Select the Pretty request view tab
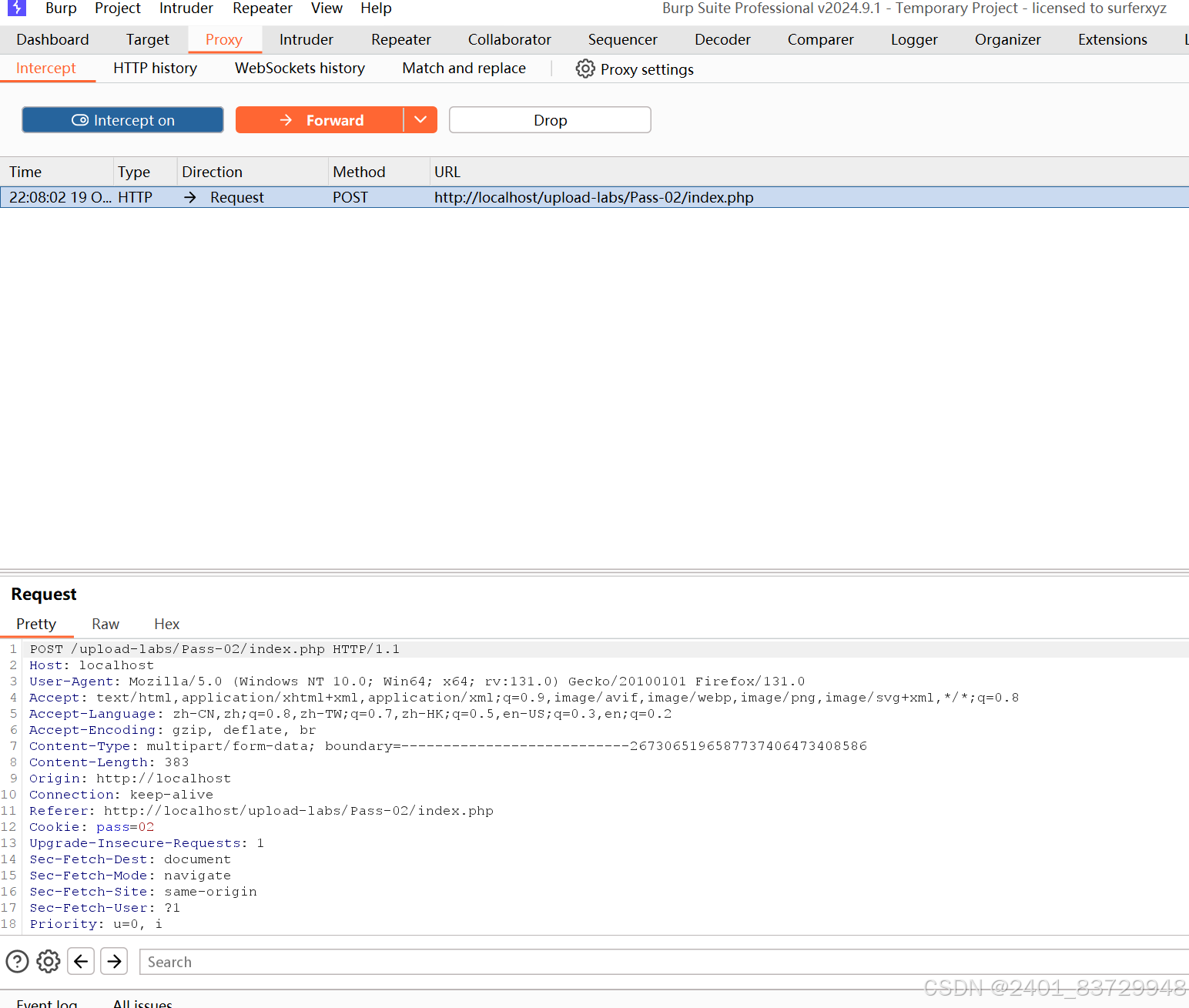The height and width of the screenshot is (1008, 1189). pyautogui.click(x=36, y=624)
